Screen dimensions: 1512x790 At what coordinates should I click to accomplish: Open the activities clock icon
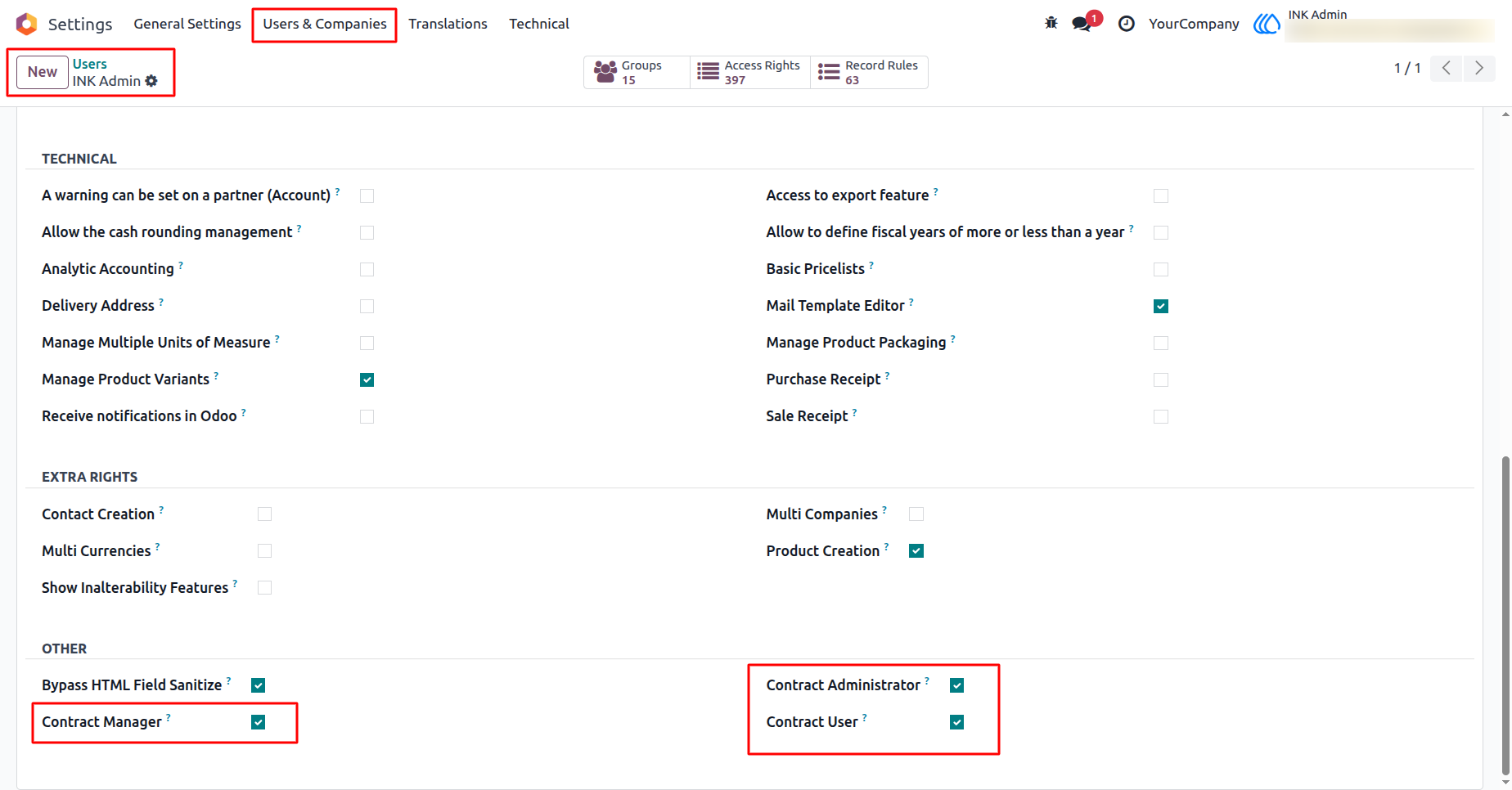pyautogui.click(x=1127, y=24)
